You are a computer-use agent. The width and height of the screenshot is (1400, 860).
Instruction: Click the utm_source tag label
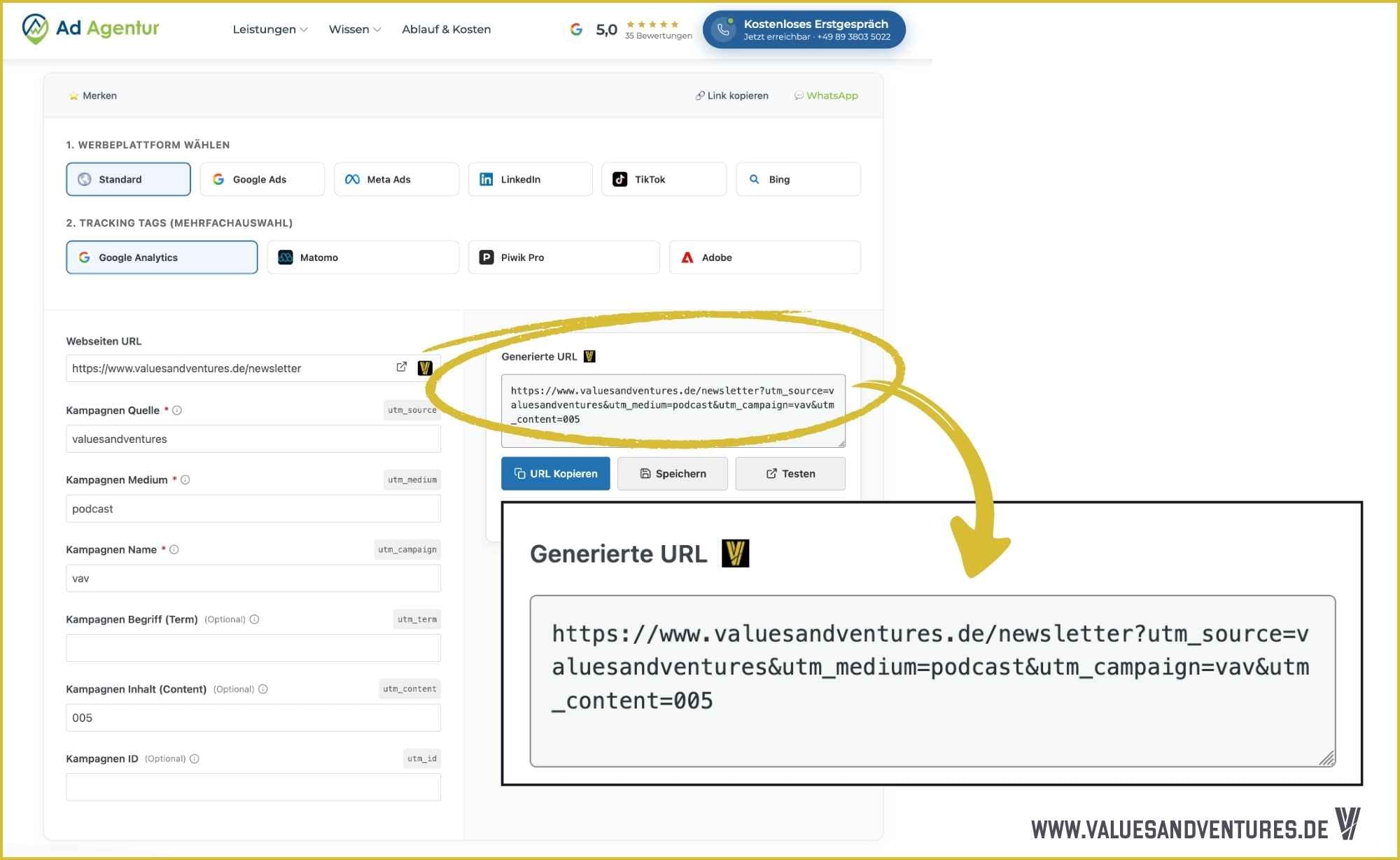point(412,410)
